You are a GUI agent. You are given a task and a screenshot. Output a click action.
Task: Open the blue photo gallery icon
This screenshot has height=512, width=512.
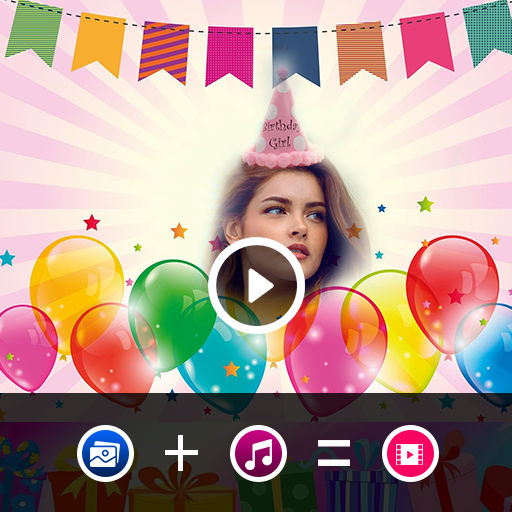105,453
